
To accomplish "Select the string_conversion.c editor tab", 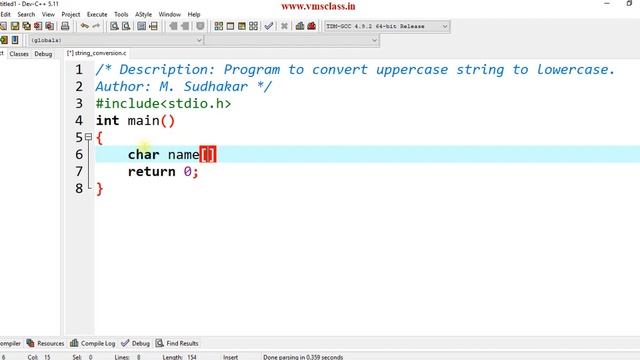I will (x=97, y=53).
